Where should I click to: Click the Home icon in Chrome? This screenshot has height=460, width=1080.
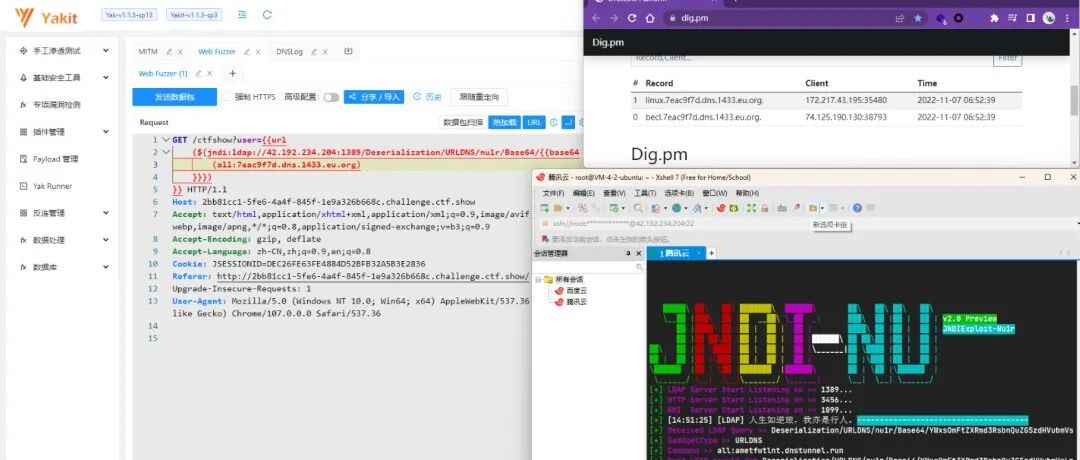point(650,19)
